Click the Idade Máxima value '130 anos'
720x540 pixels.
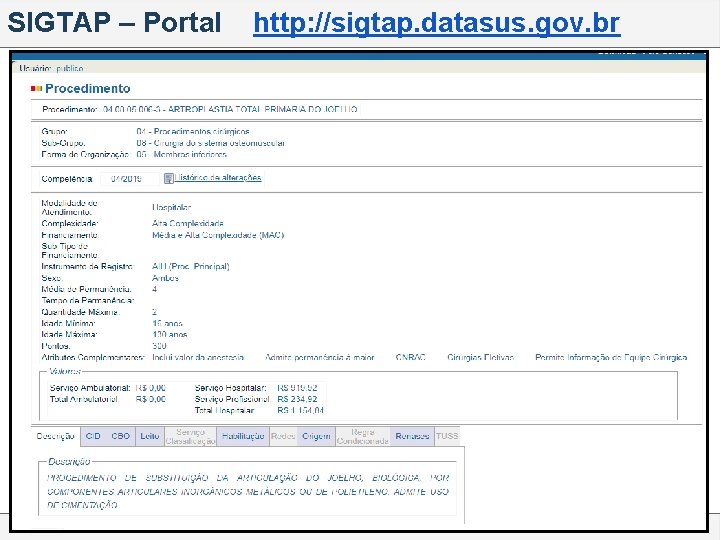(x=169, y=334)
